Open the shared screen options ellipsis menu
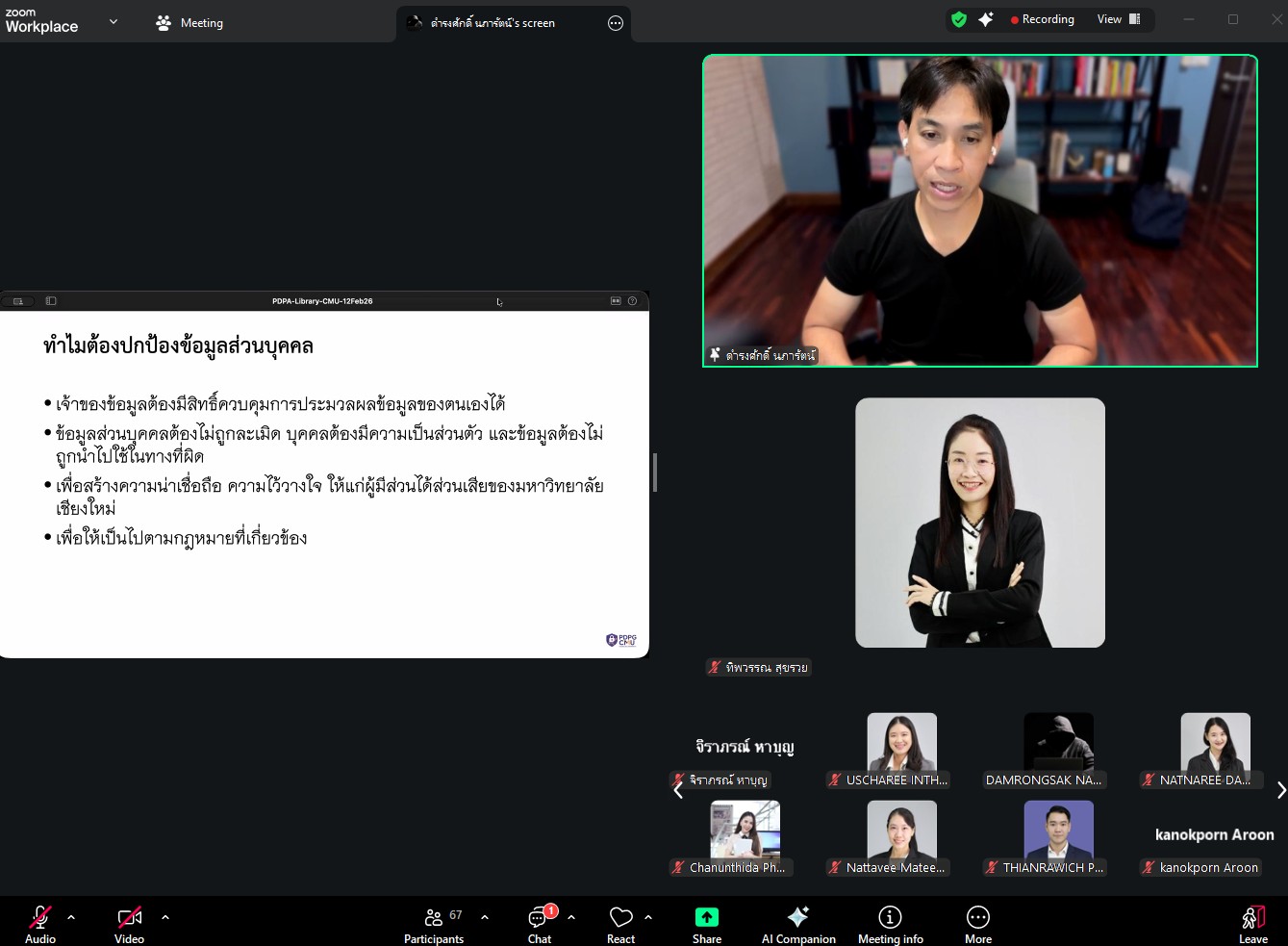This screenshot has width=1288, height=946. 616,23
